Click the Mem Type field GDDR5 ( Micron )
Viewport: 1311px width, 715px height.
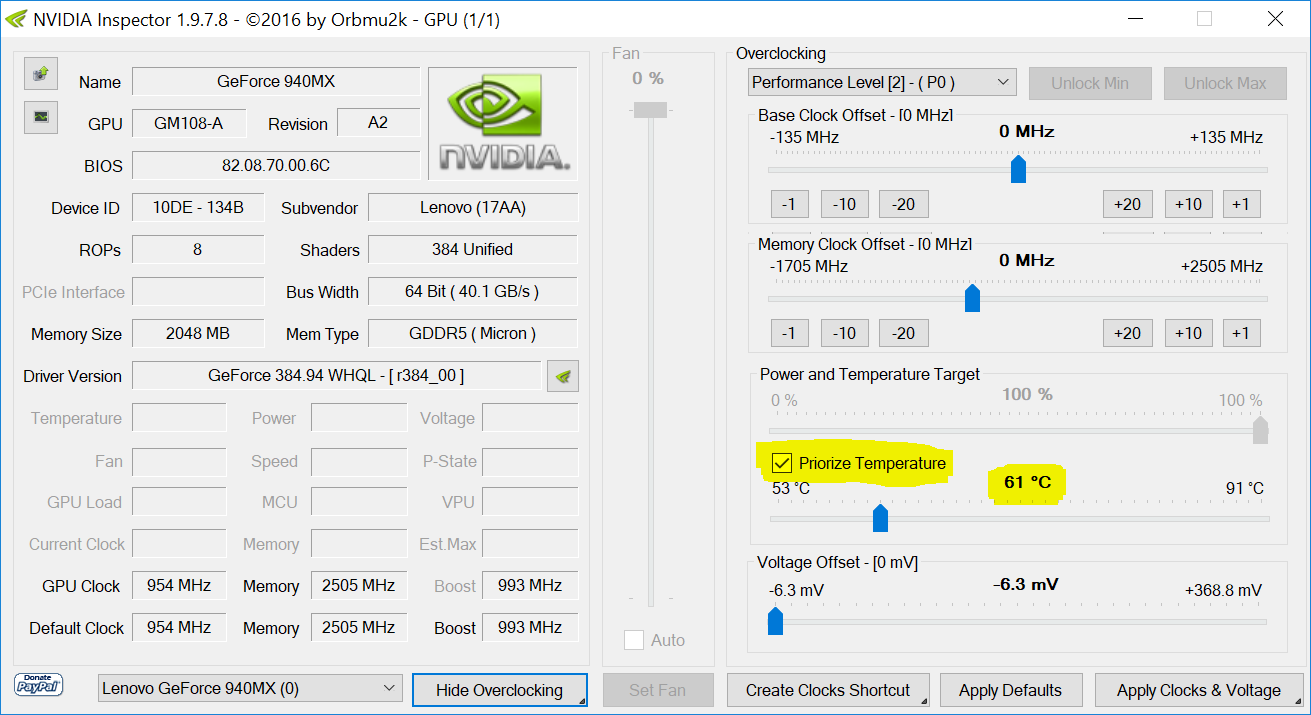click(473, 334)
